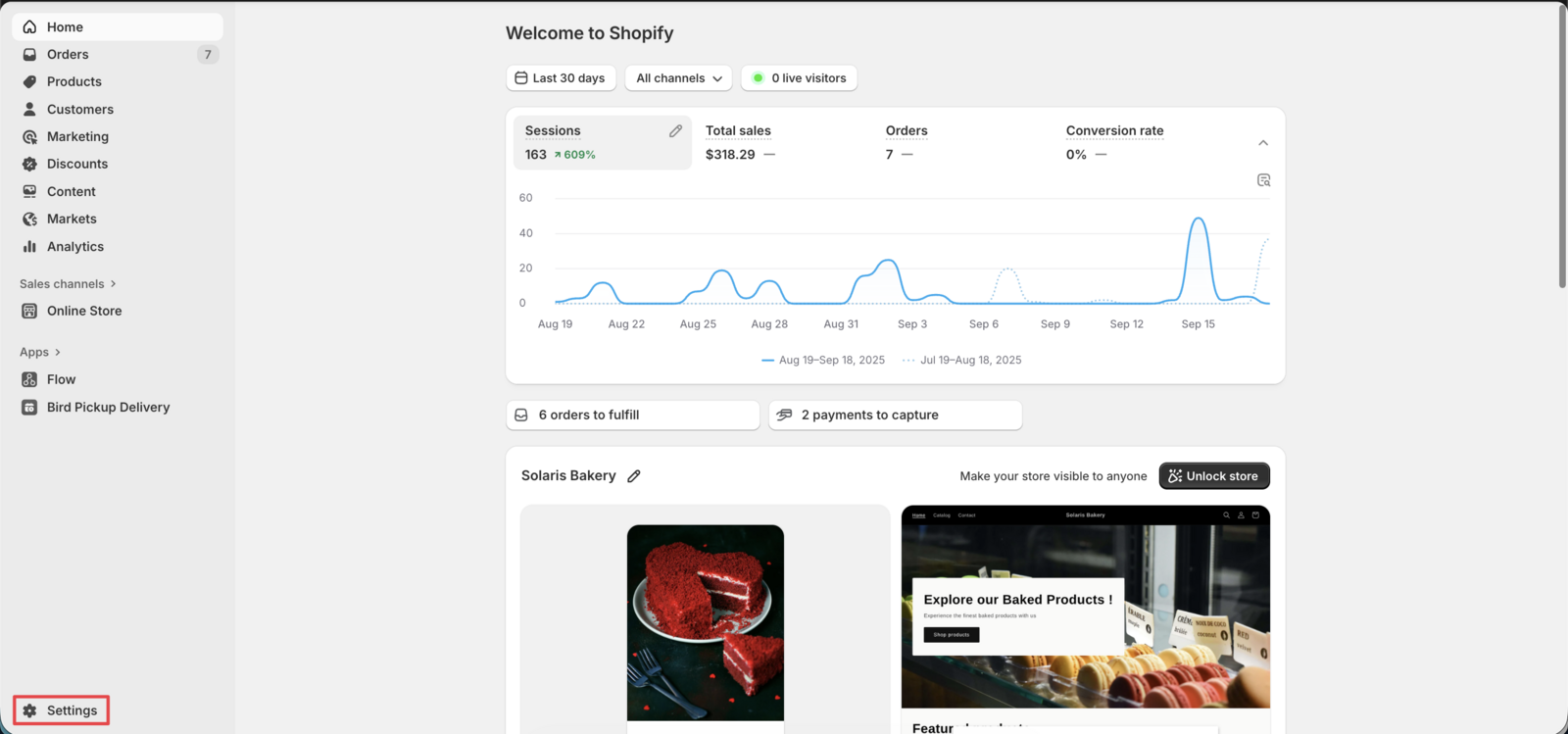Click the chart report search icon
The image size is (1568, 734).
click(x=1263, y=180)
